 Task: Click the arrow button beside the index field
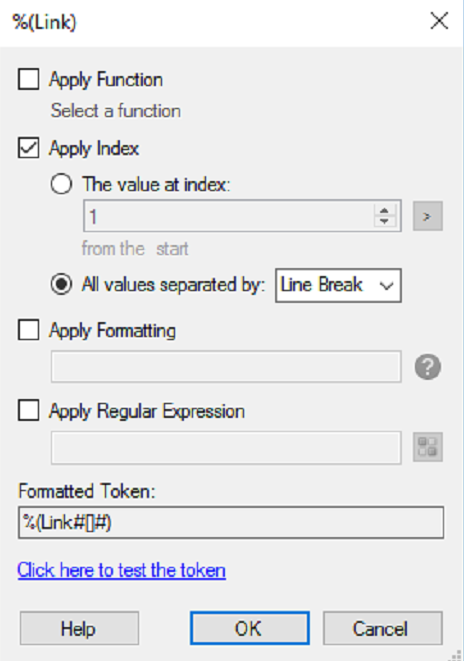428,216
